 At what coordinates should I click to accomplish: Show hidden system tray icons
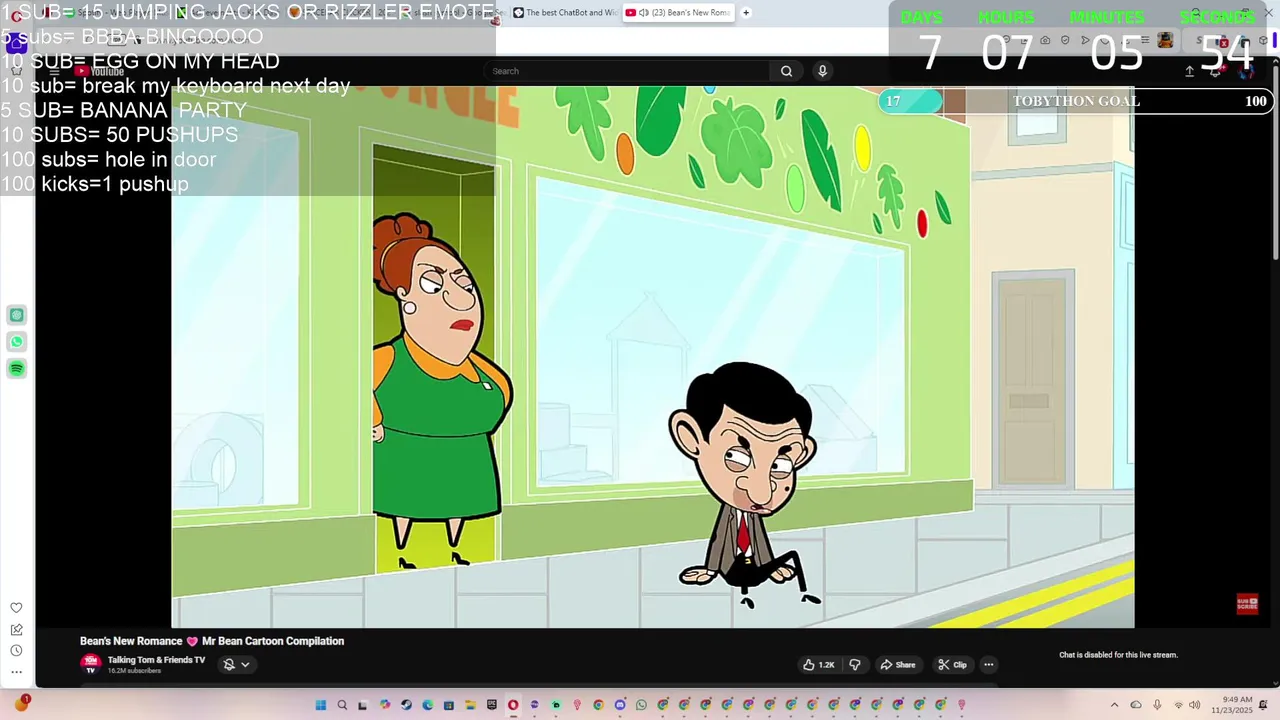[x=1114, y=705]
